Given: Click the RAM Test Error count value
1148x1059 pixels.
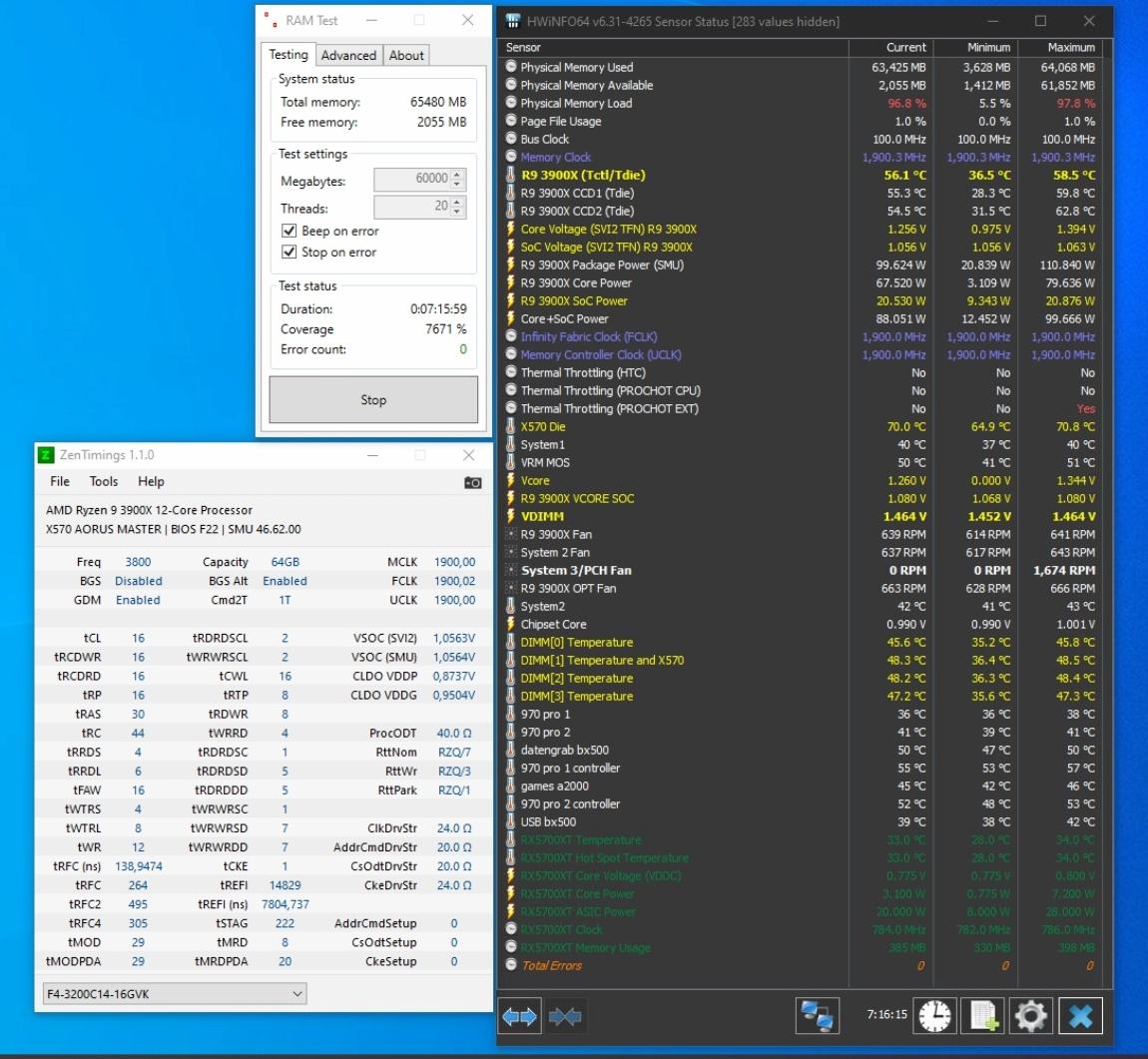Looking at the screenshot, I should [463, 349].
